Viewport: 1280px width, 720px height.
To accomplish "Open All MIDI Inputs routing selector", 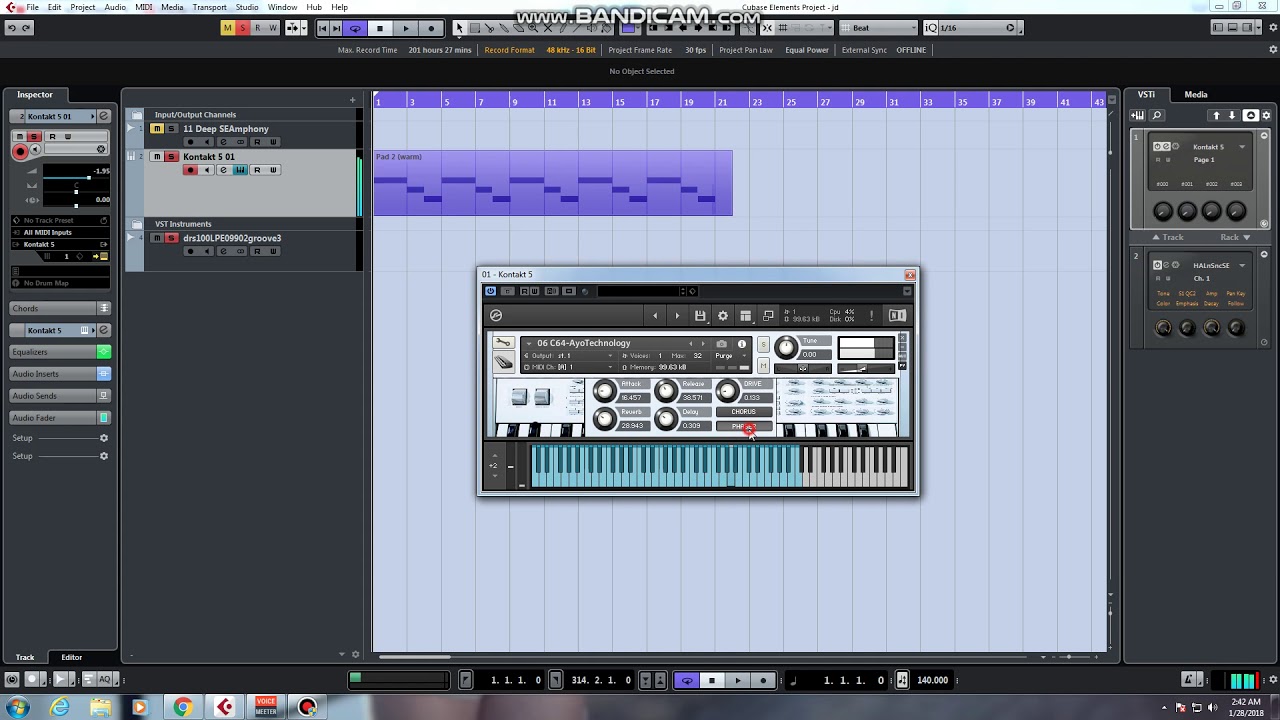I will (60, 232).
